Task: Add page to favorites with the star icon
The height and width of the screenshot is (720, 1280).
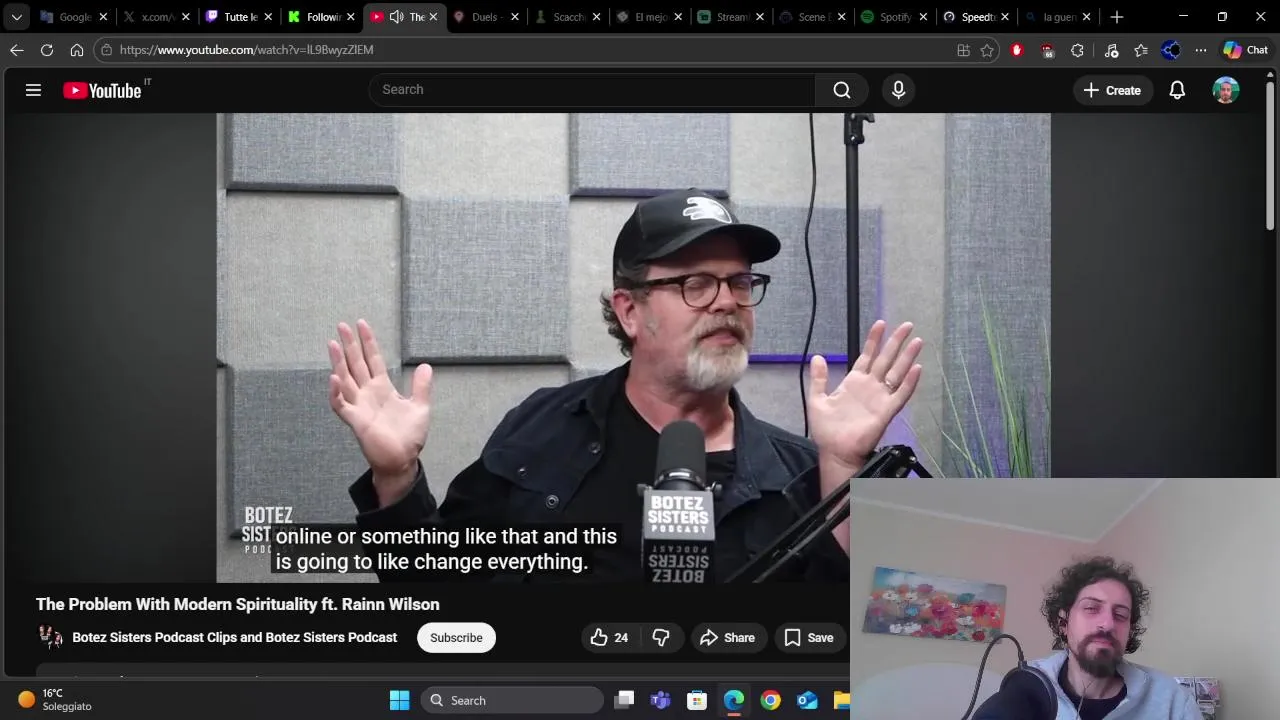Action: point(987,50)
